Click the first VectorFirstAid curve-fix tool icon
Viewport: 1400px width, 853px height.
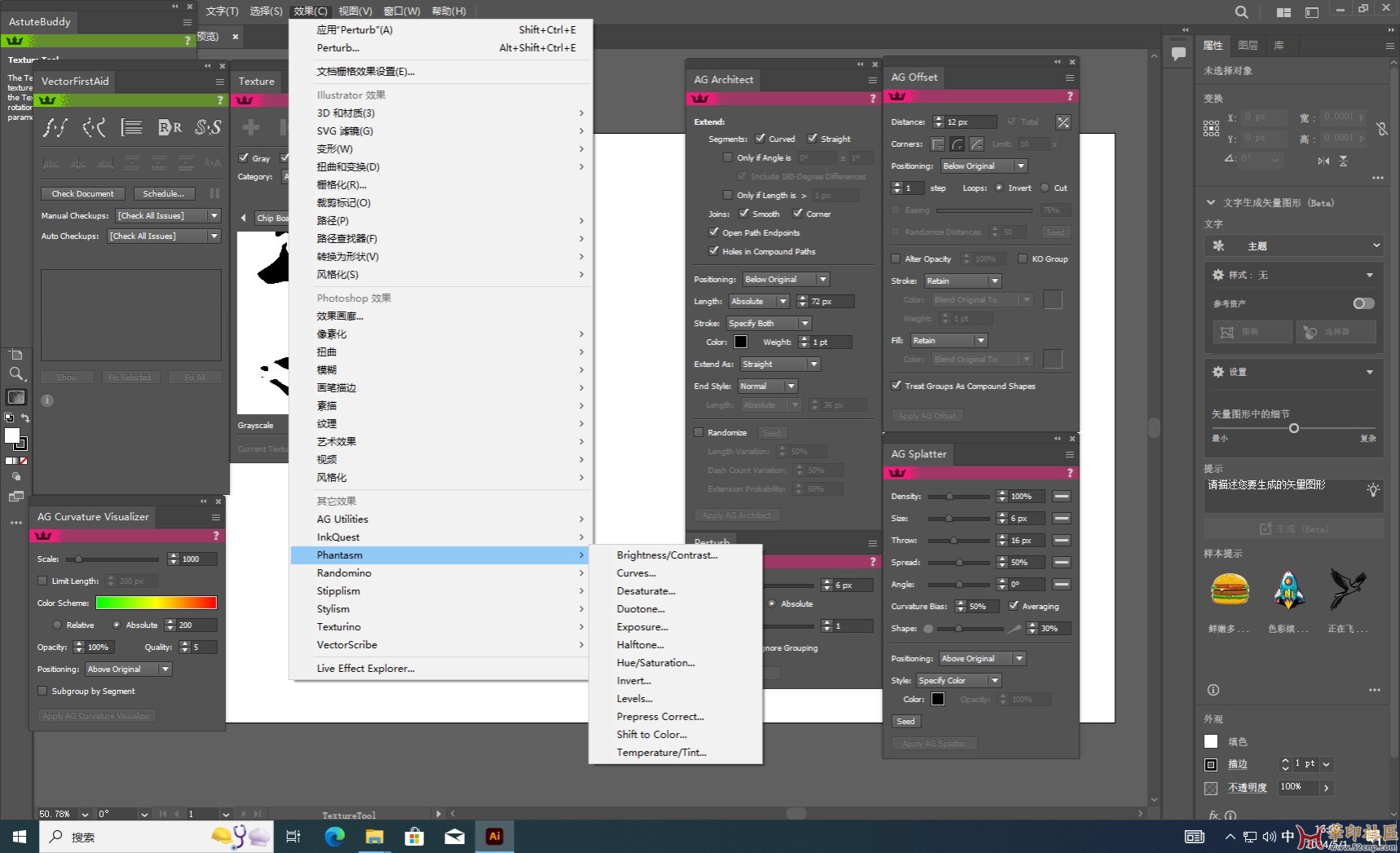[55, 127]
